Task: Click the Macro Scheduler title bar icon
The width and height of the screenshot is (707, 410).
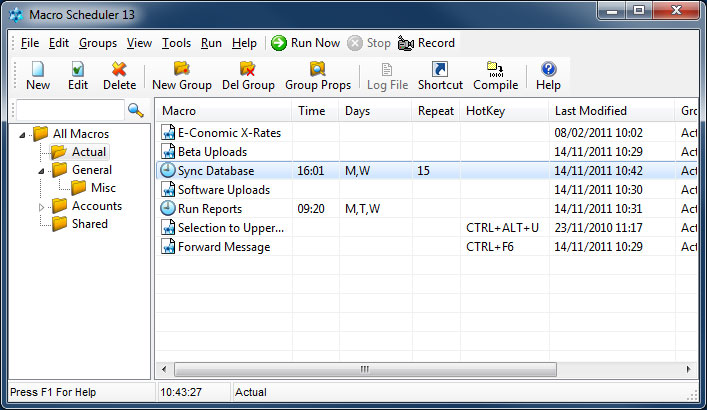Action: point(16,14)
